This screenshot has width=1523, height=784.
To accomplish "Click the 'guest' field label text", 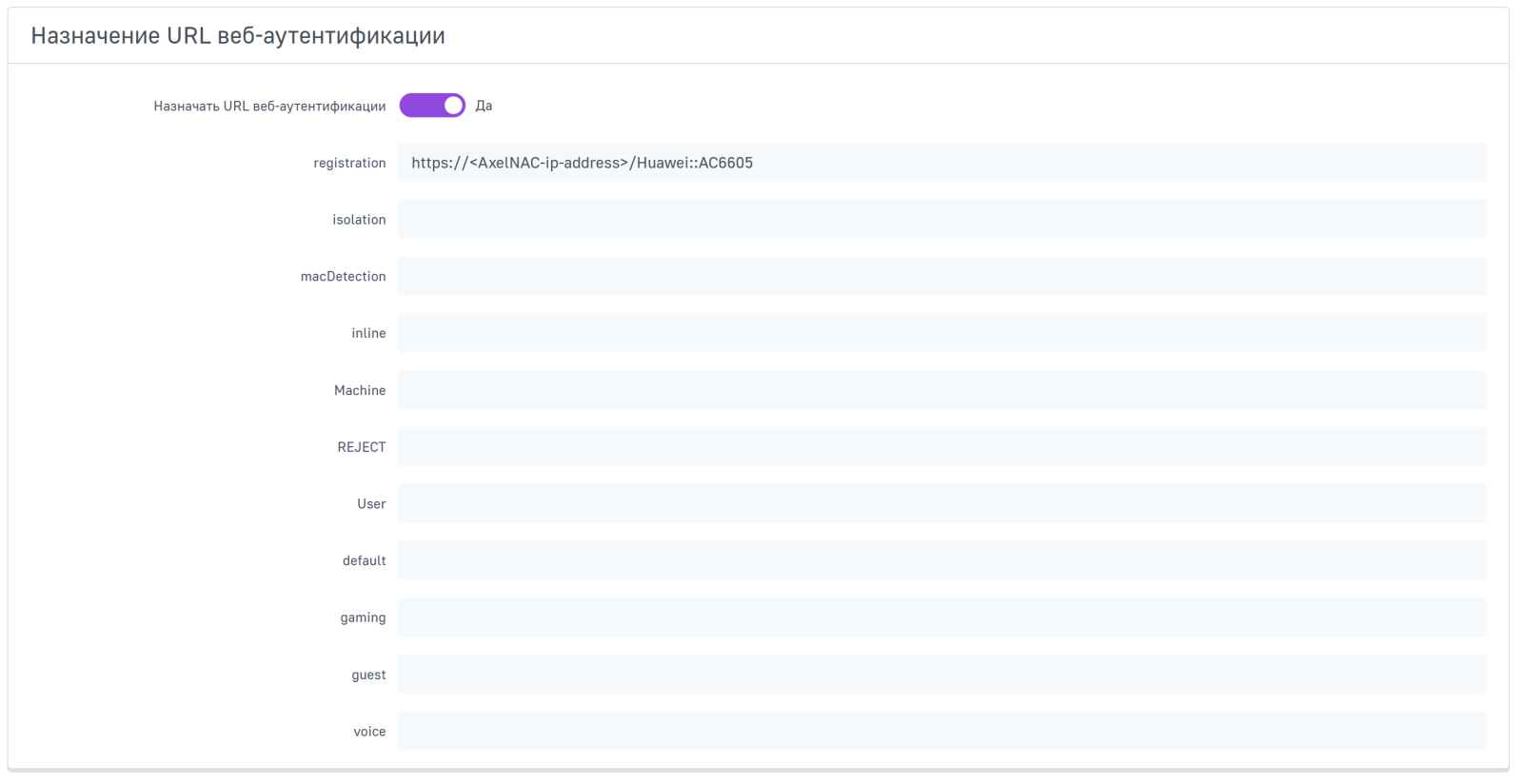I will click(x=368, y=675).
